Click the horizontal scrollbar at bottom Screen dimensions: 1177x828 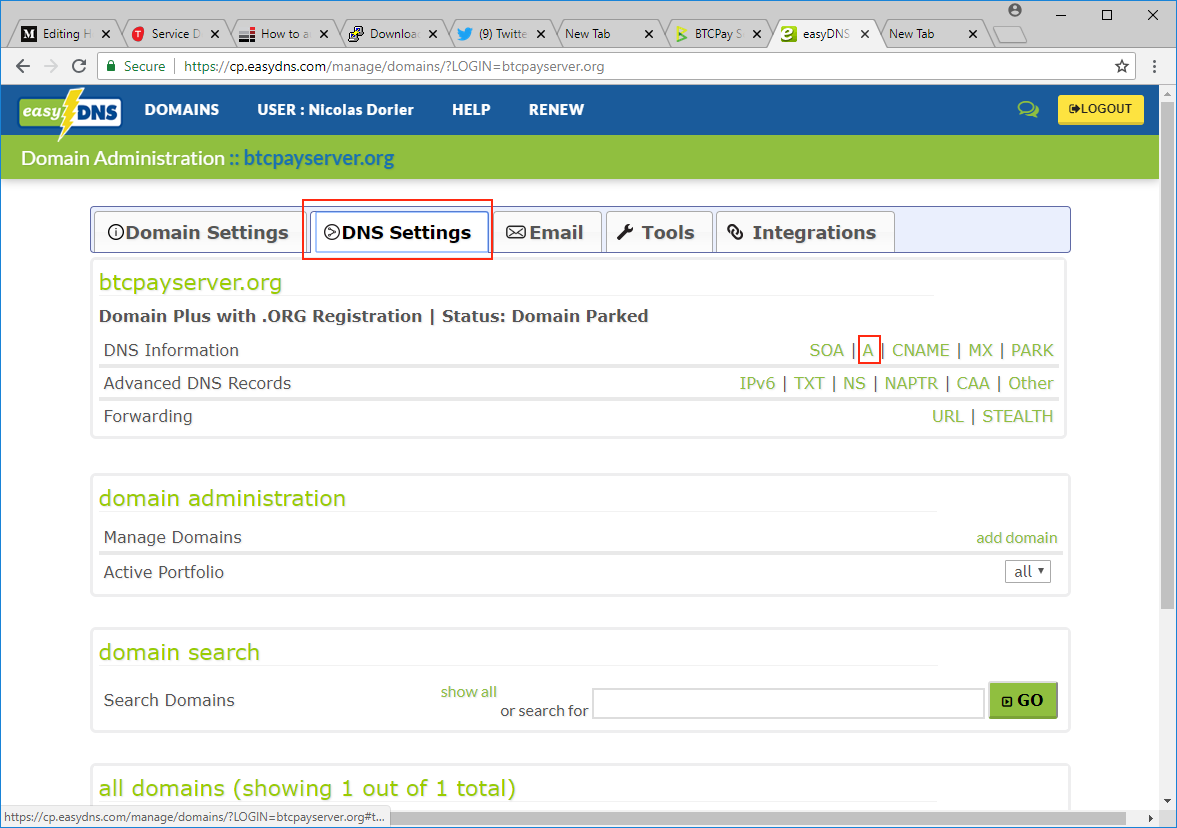(x=758, y=817)
